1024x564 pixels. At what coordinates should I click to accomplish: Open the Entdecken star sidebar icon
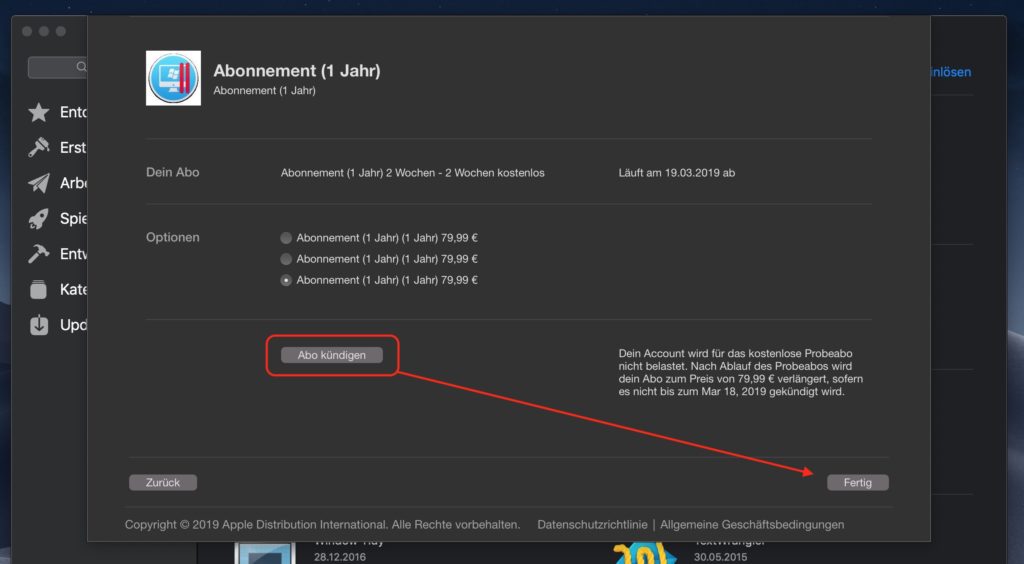point(39,112)
